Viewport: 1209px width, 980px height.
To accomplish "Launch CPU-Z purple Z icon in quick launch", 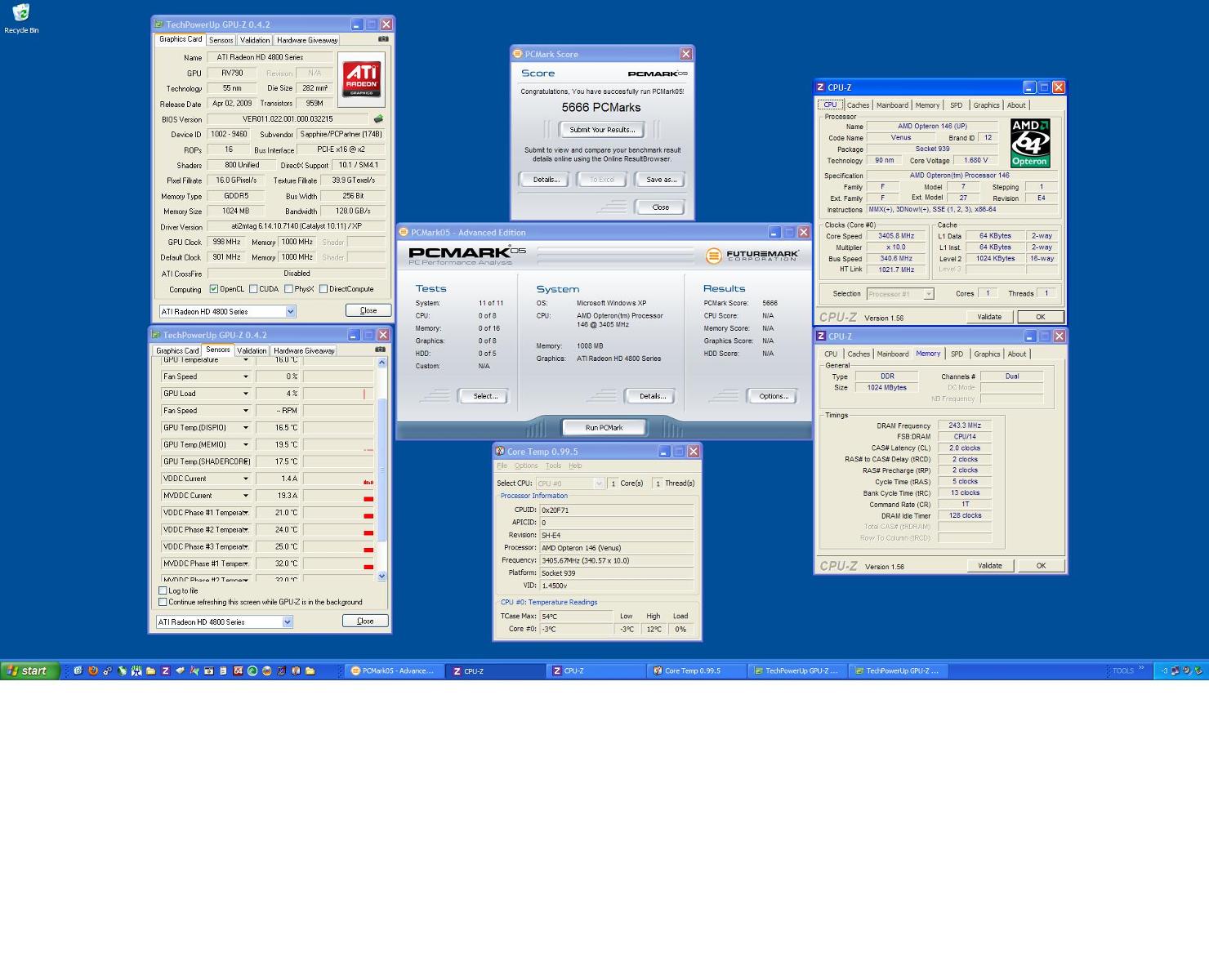I will click(x=165, y=670).
